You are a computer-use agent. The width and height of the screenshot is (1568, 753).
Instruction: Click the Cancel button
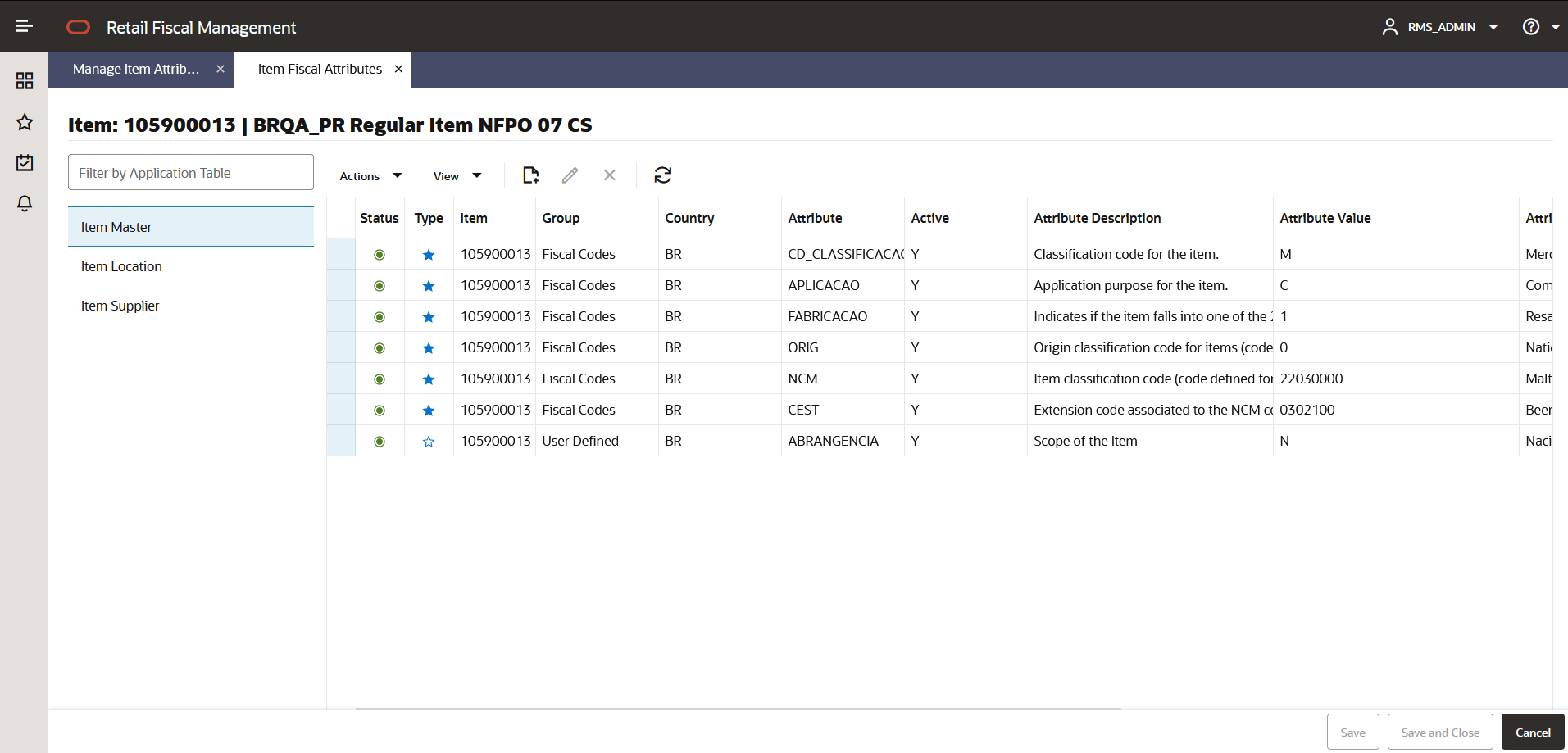pyautogui.click(x=1533, y=732)
